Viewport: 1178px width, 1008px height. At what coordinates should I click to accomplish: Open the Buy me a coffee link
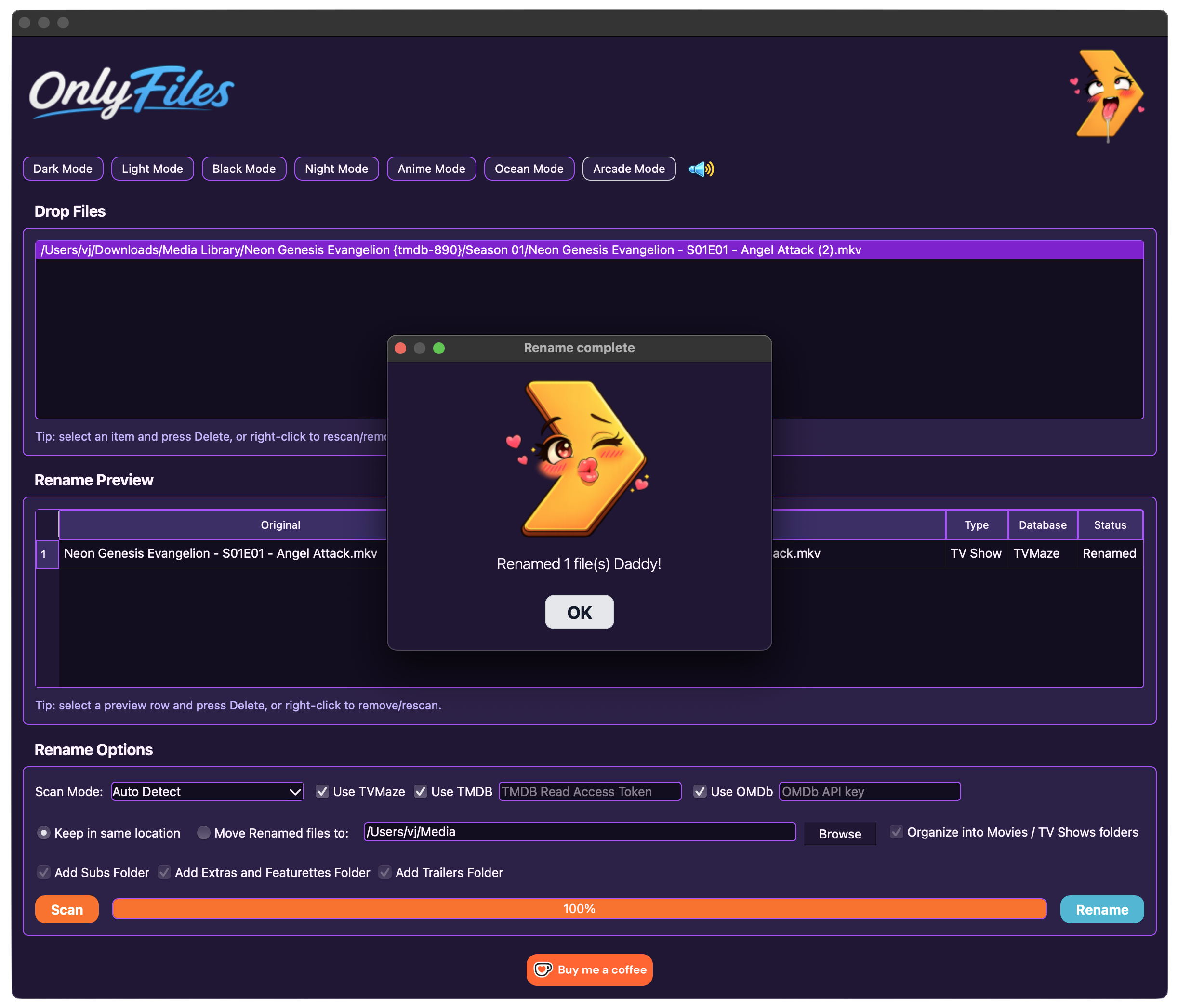(x=590, y=969)
